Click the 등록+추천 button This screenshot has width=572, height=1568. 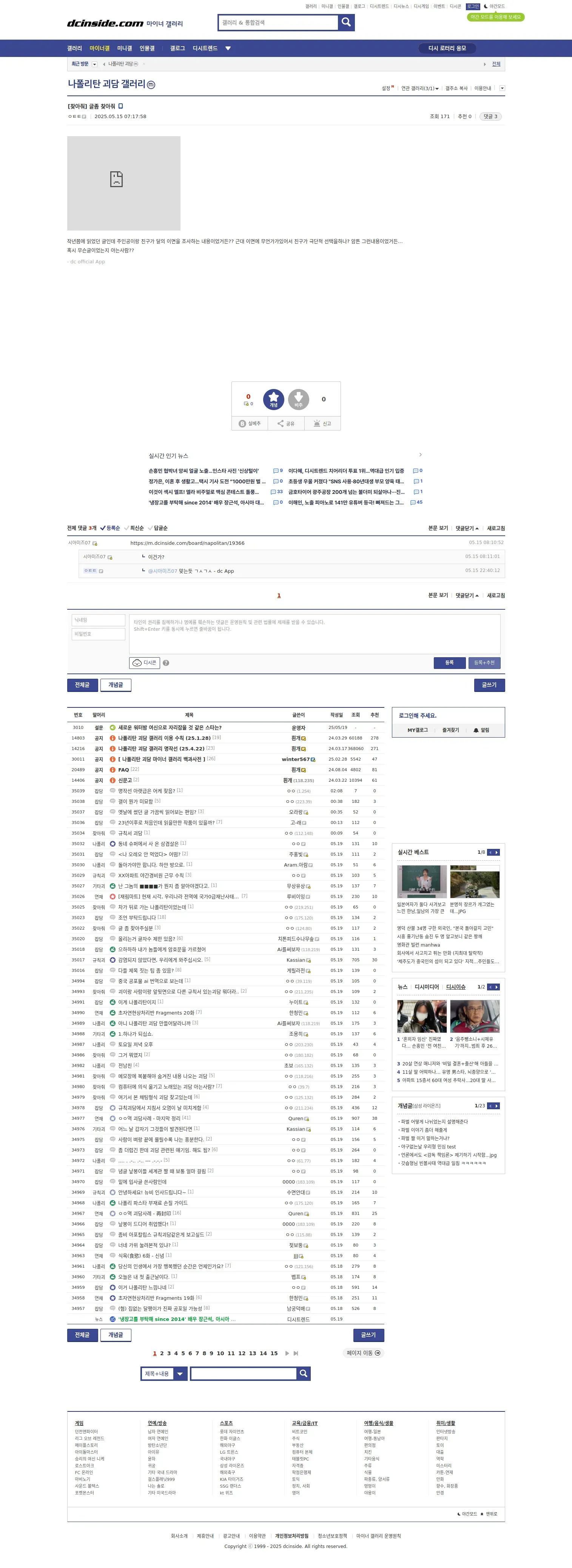[484, 663]
